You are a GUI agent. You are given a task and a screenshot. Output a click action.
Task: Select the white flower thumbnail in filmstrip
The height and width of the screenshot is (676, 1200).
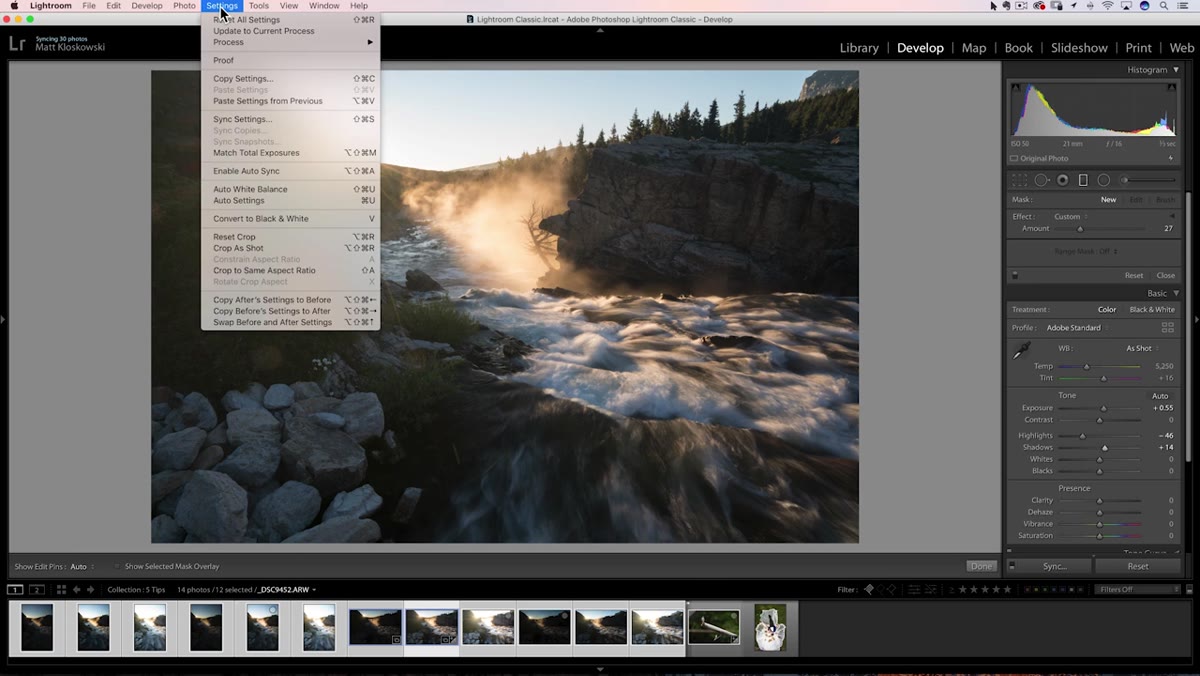pyautogui.click(x=770, y=627)
